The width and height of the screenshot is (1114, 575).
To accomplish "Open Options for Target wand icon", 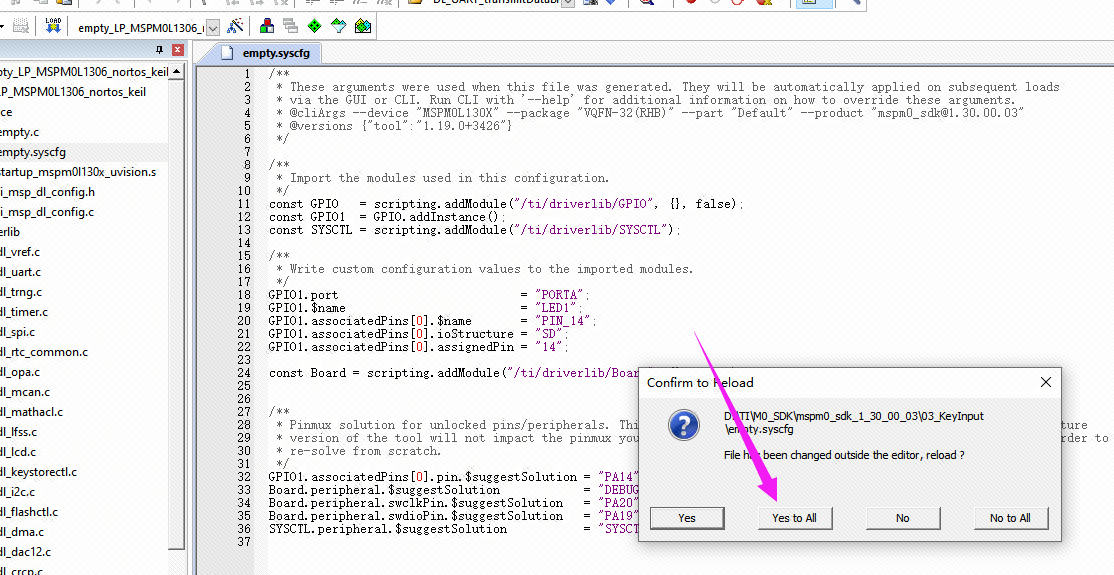I will [235, 26].
